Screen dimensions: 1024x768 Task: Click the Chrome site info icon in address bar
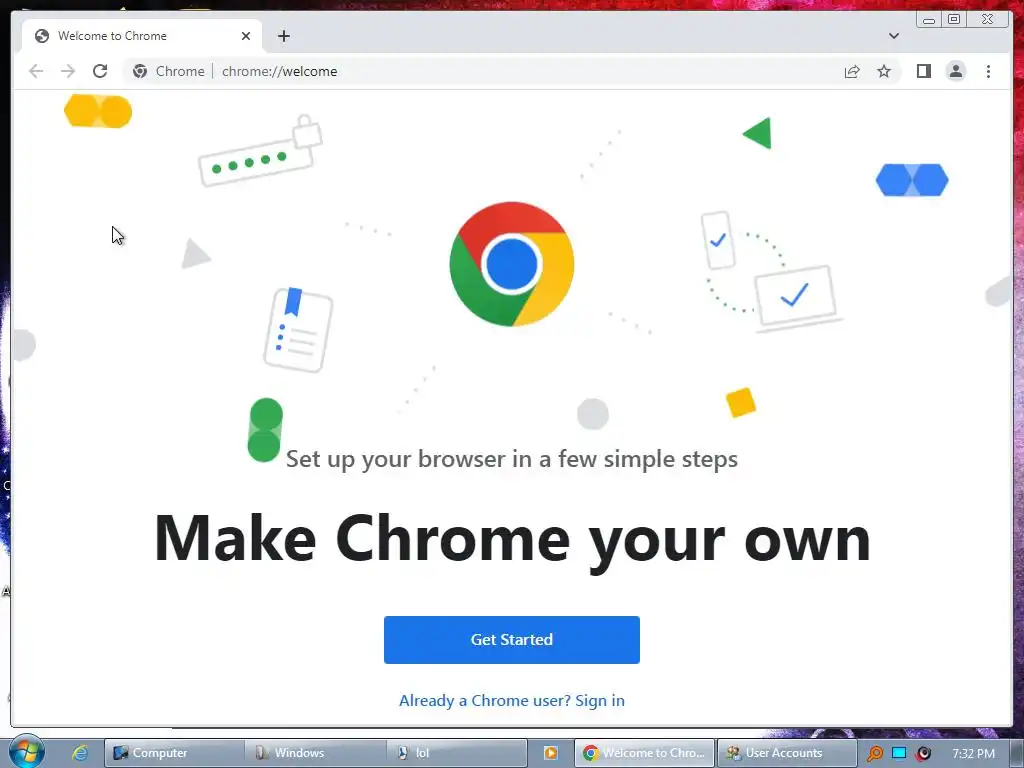coord(140,71)
